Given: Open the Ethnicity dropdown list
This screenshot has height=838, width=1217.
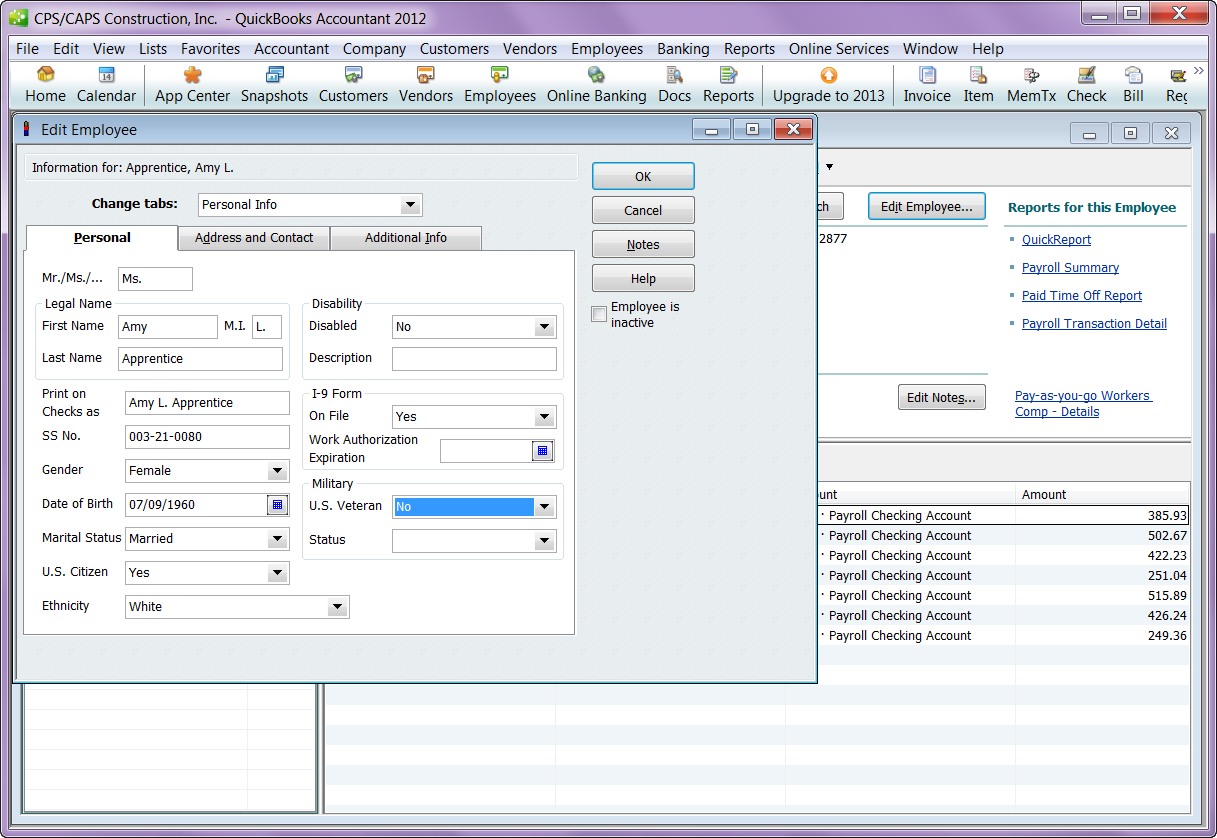Looking at the screenshot, I should [337, 607].
